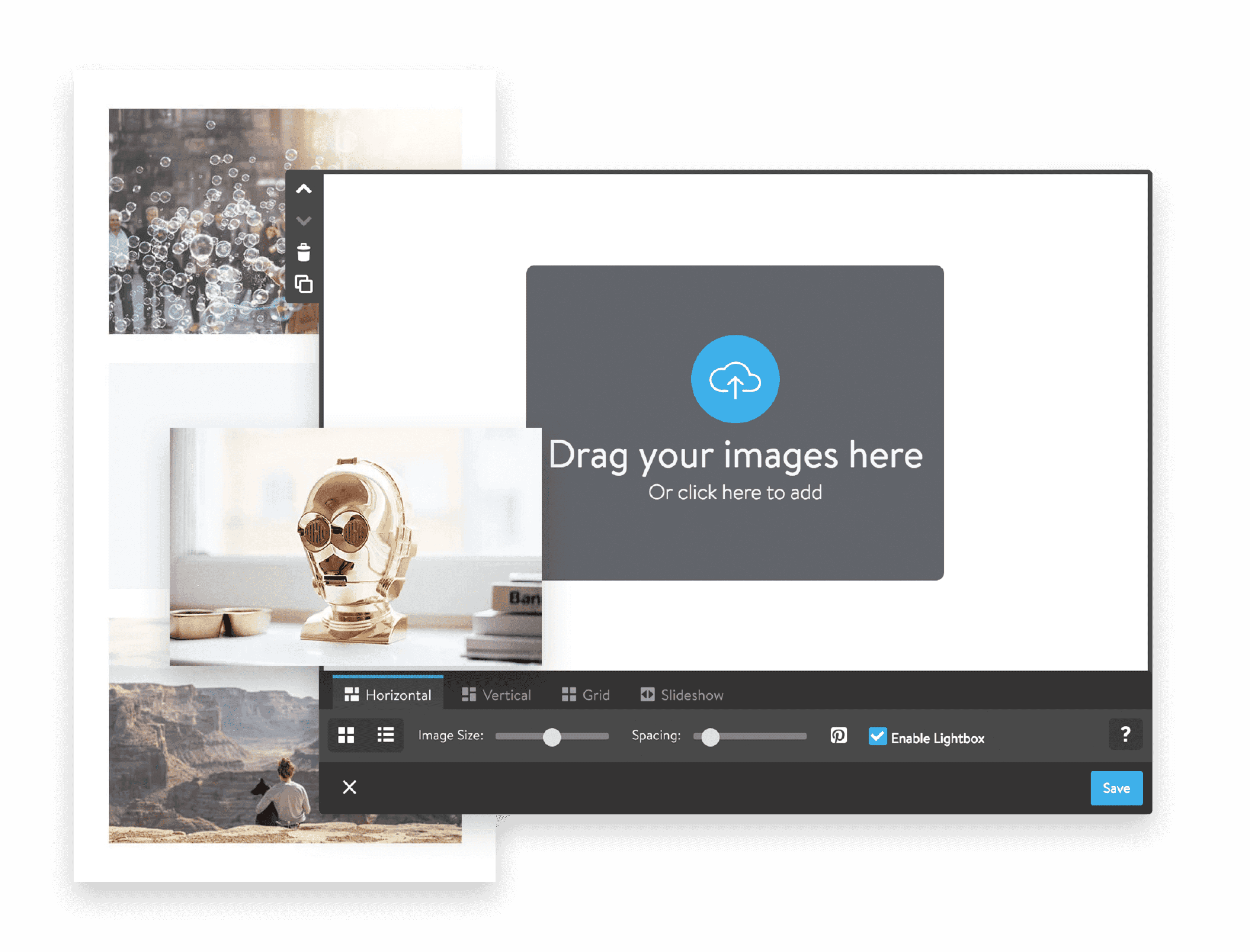Move the gallery block up with the chevron
Screen dimensions: 1250x952
click(304, 189)
